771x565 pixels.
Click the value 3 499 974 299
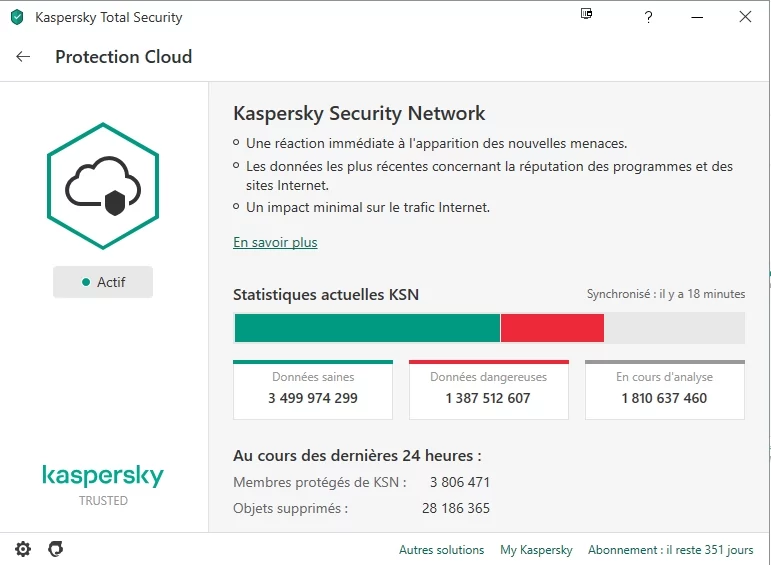[x=313, y=398]
